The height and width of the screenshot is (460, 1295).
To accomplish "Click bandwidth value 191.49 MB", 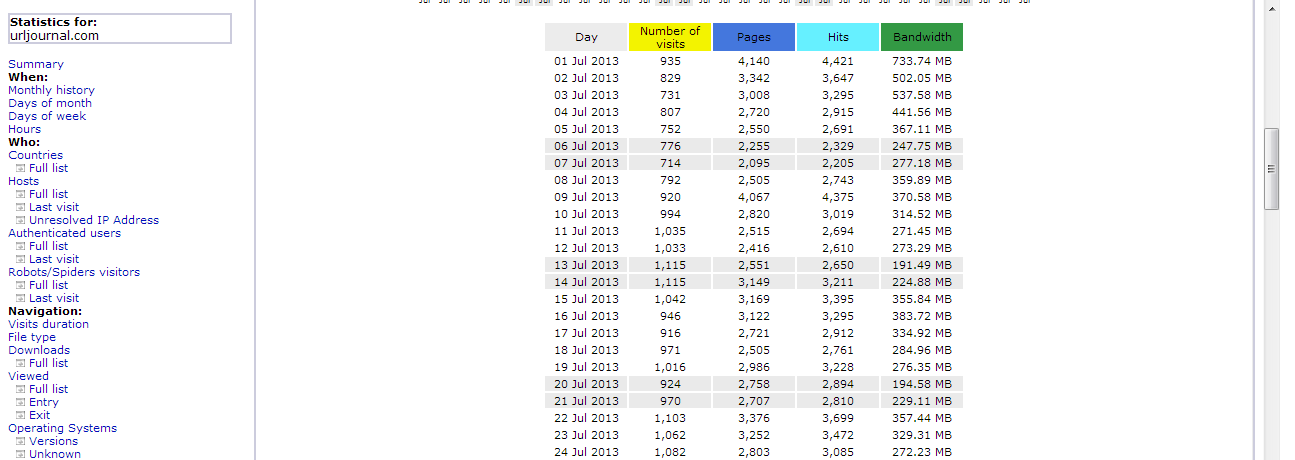I will pyautogui.click(x=922, y=265).
